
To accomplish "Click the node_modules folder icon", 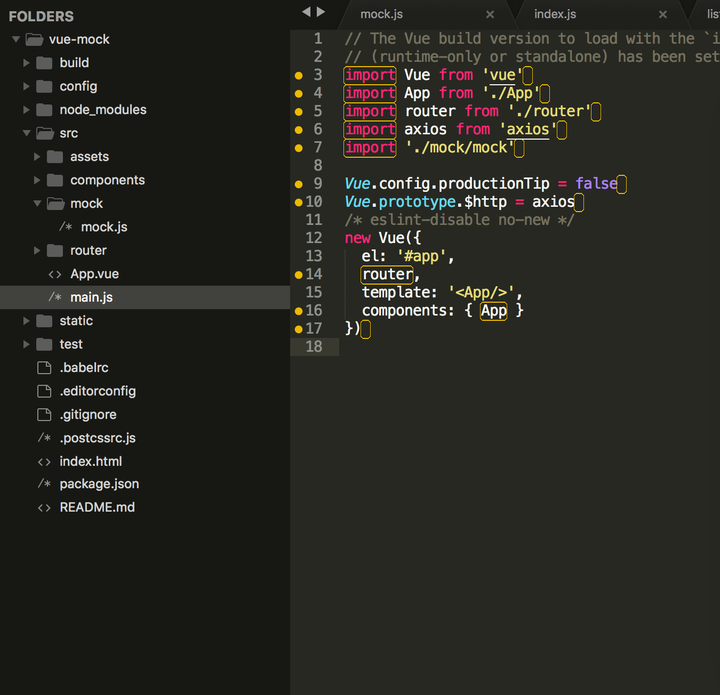I will (x=44, y=110).
